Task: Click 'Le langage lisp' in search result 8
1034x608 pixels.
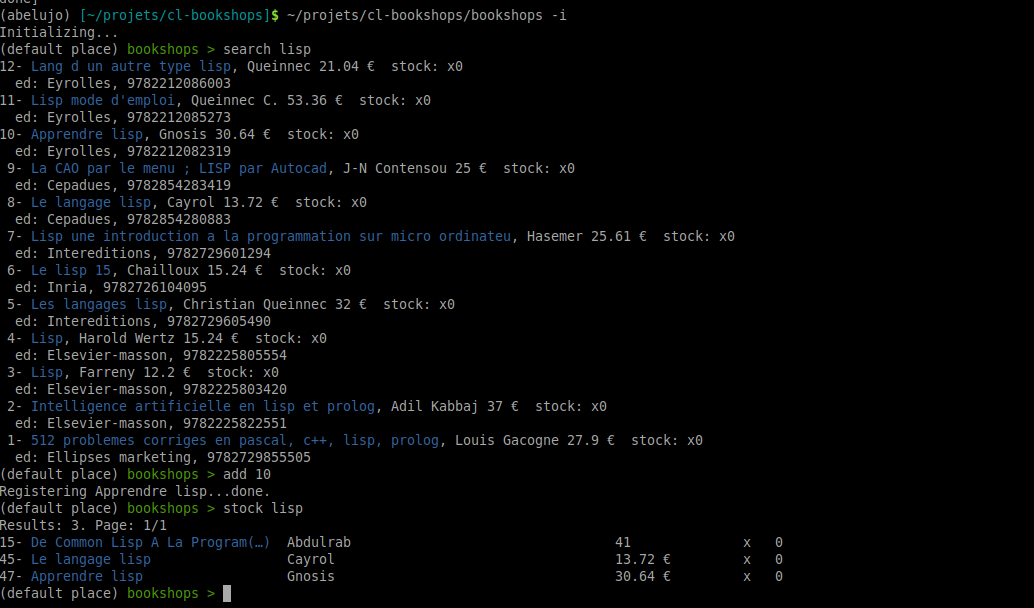Action: 90,202
